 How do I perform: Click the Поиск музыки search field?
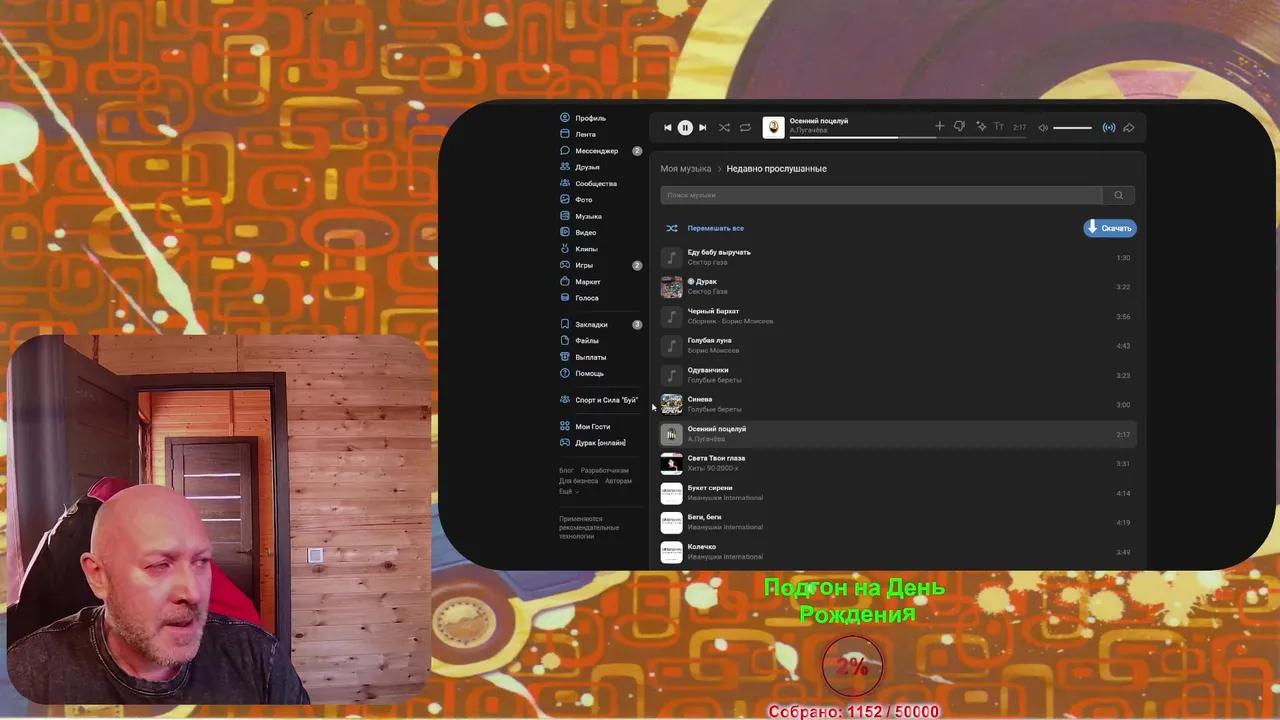point(881,195)
